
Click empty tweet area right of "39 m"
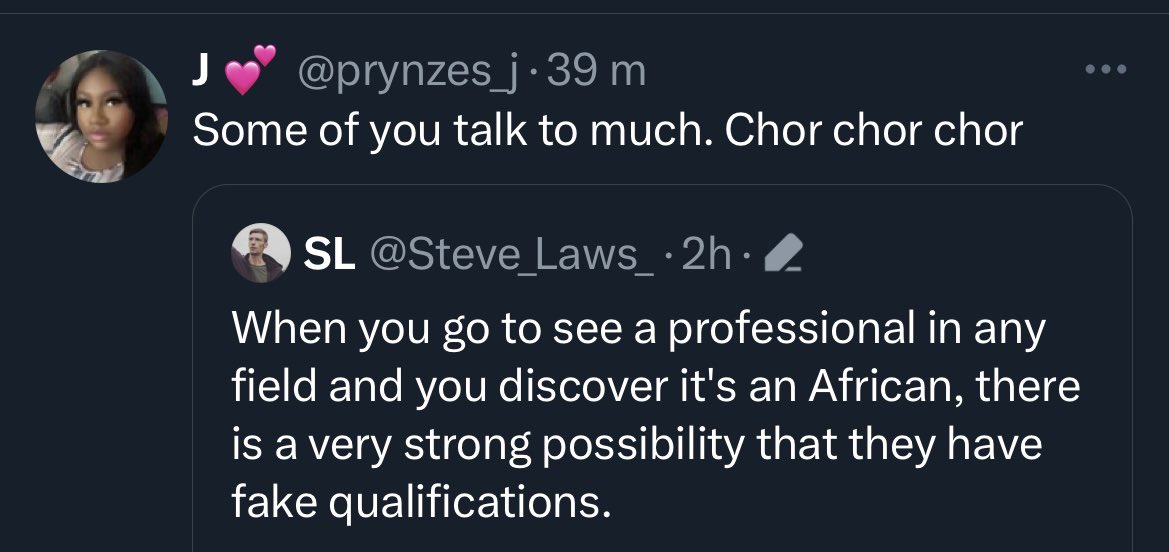[x=850, y=72]
